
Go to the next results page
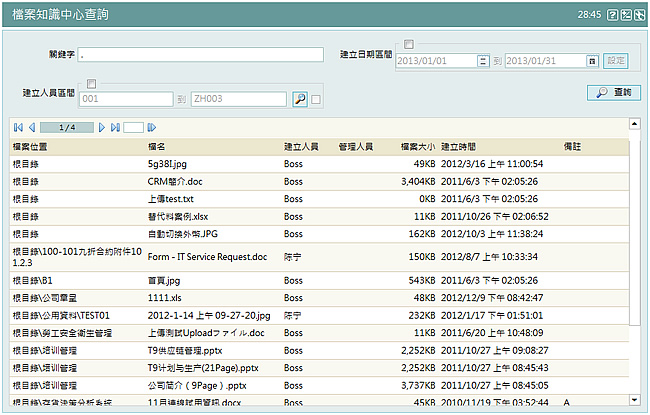click(x=102, y=128)
